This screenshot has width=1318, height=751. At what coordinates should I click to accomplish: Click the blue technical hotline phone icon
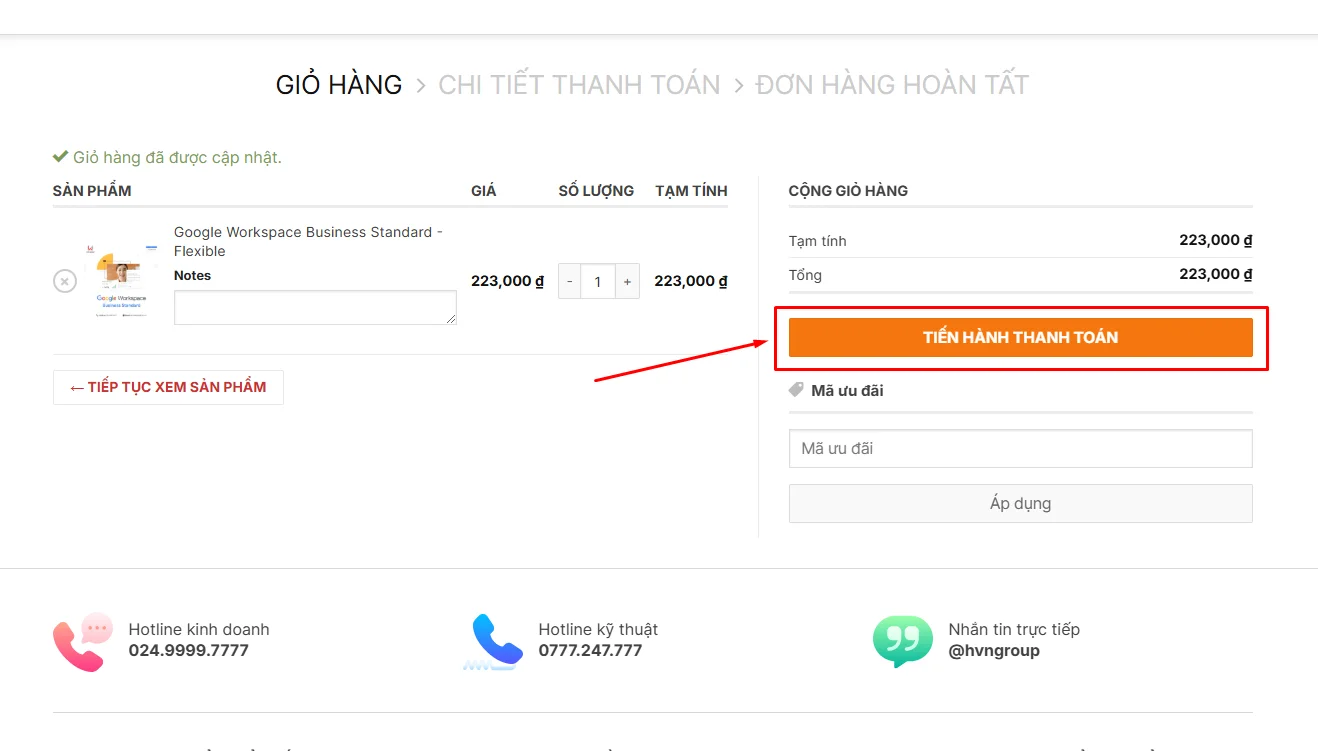pyautogui.click(x=496, y=641)
